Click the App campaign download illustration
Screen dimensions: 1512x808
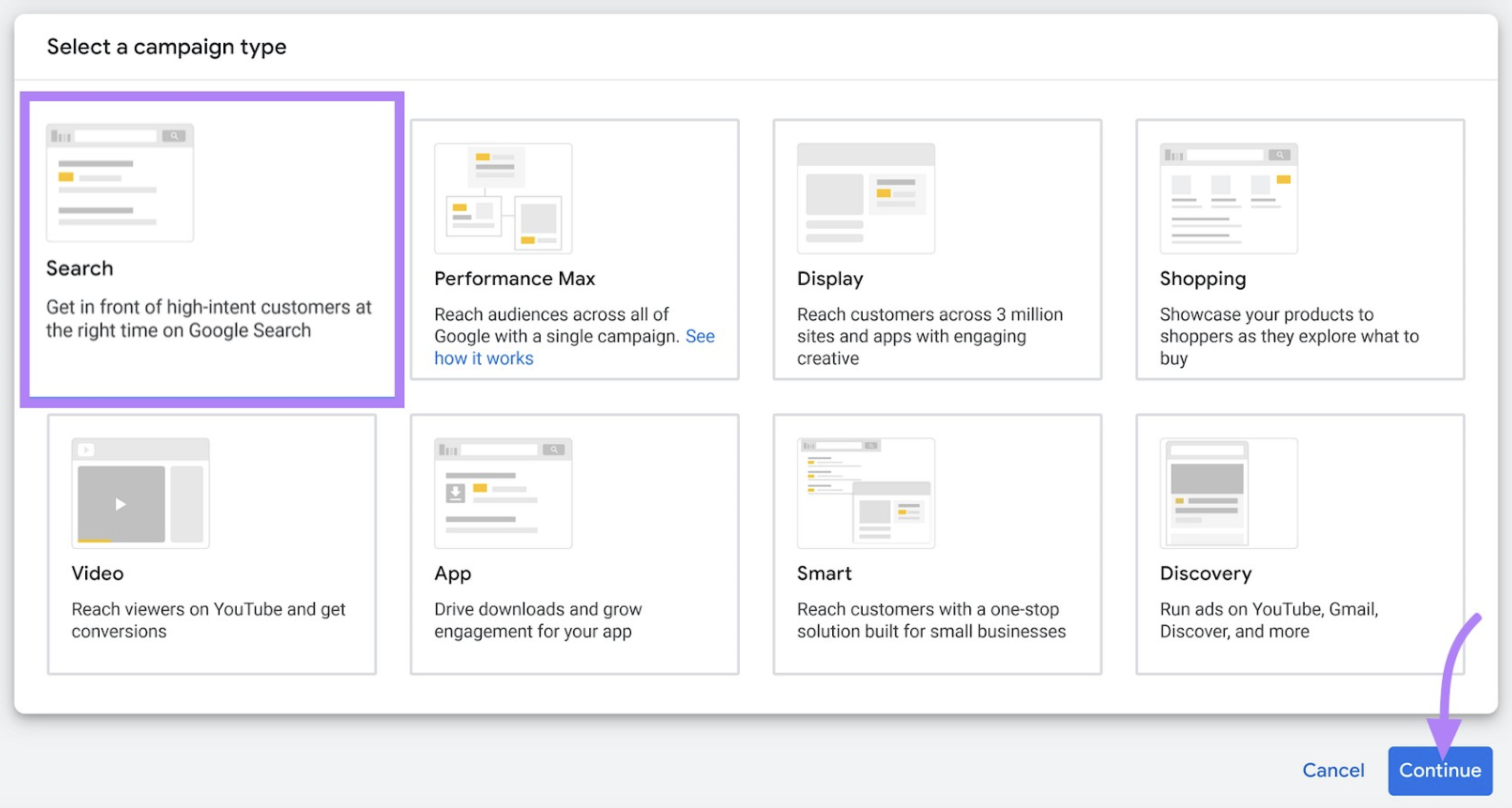pos(503,493)
